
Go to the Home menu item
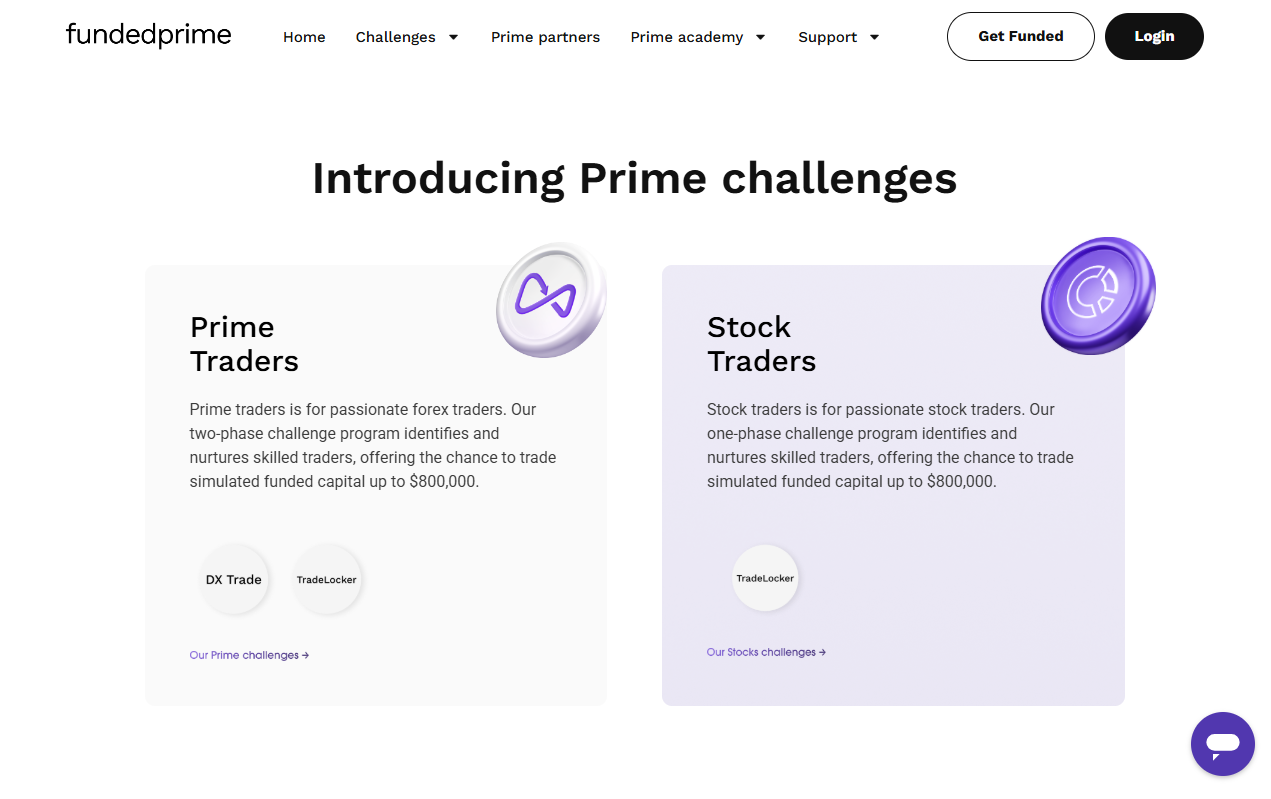[304, 37]
